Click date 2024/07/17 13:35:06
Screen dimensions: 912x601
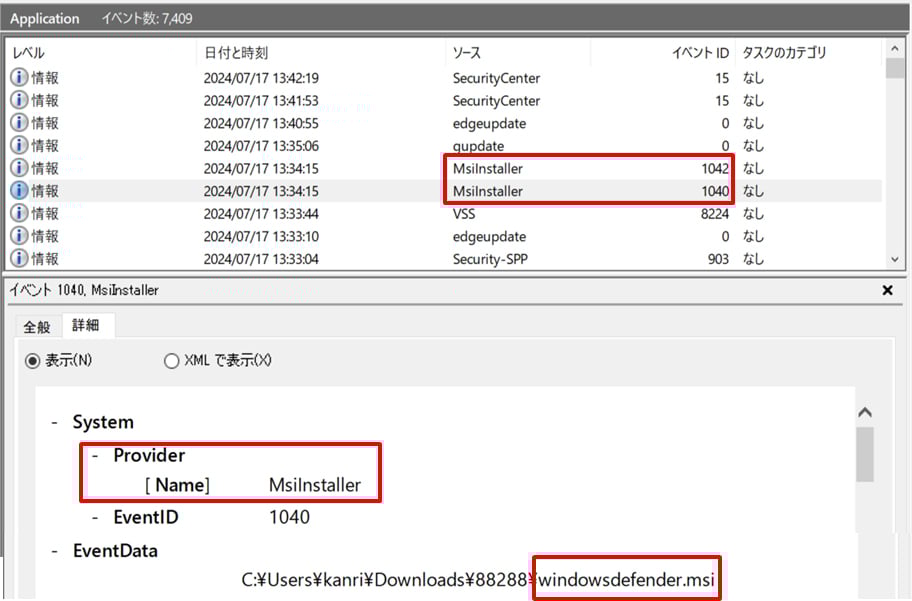[261, 146]
